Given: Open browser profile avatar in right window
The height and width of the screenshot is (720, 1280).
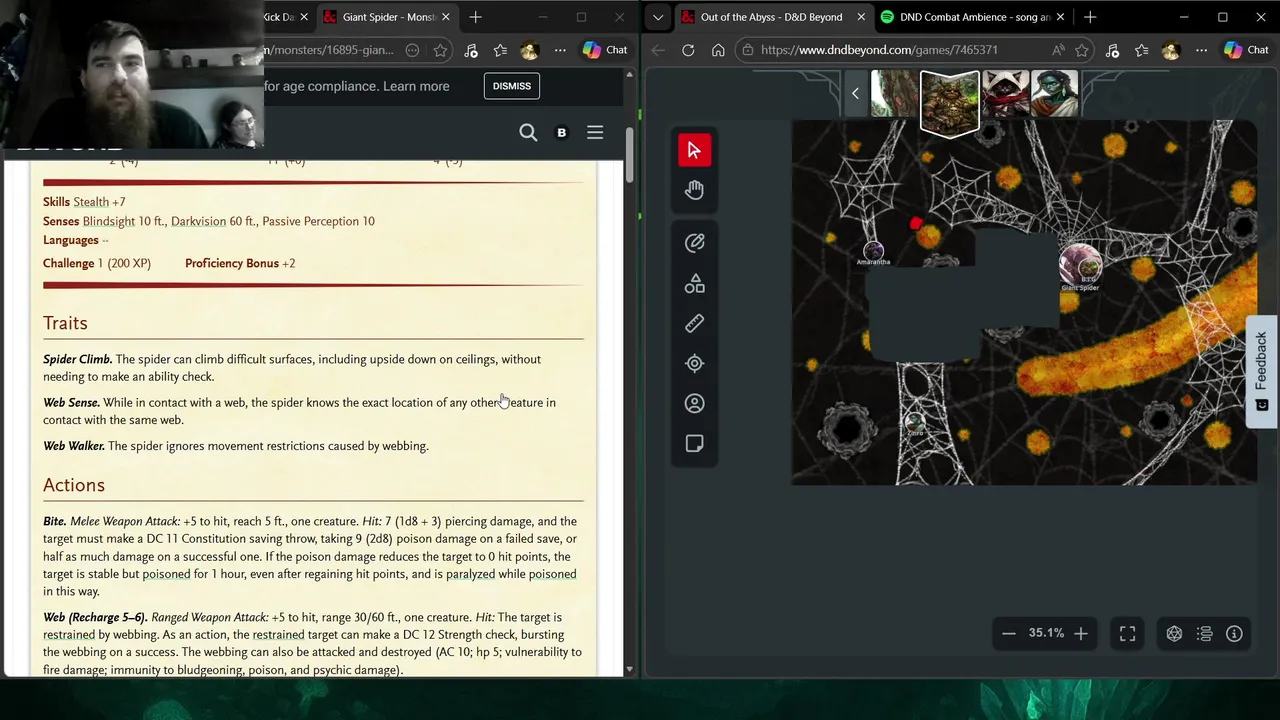Looking at the screenshot, I should (x=1171, y=50).
